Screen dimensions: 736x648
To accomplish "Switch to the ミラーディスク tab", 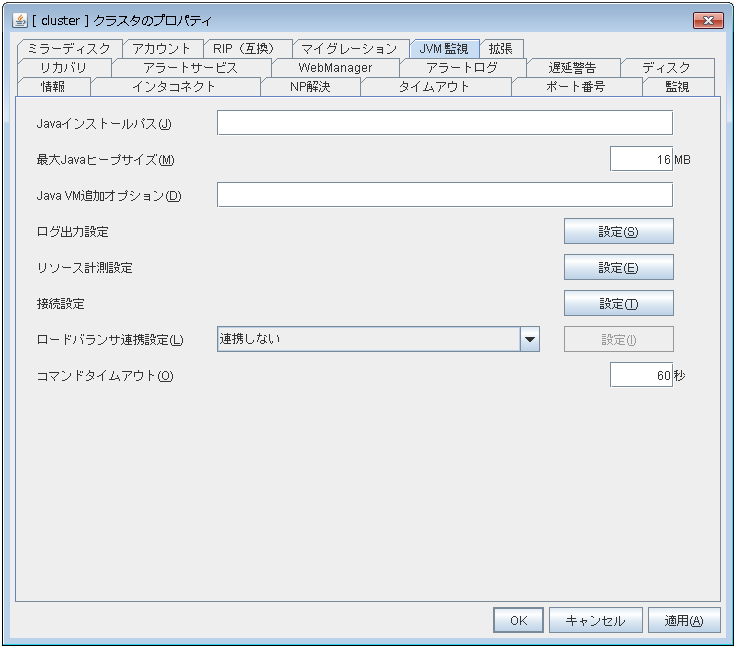I will click(69, 48).
